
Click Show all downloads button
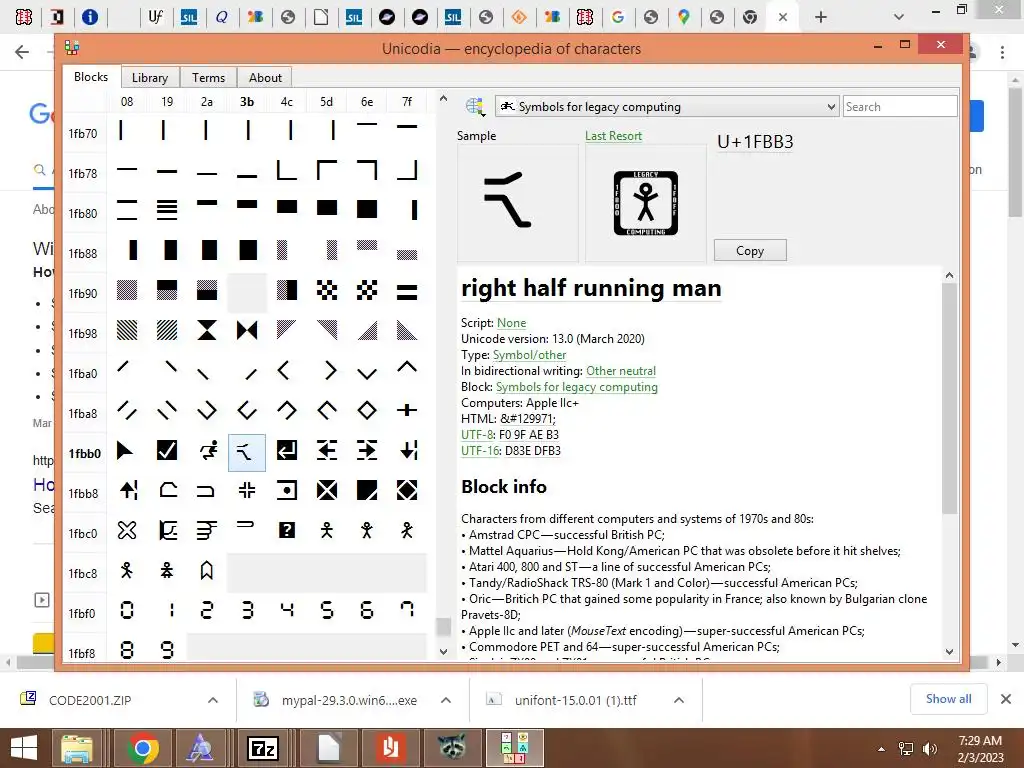(948, 699)
